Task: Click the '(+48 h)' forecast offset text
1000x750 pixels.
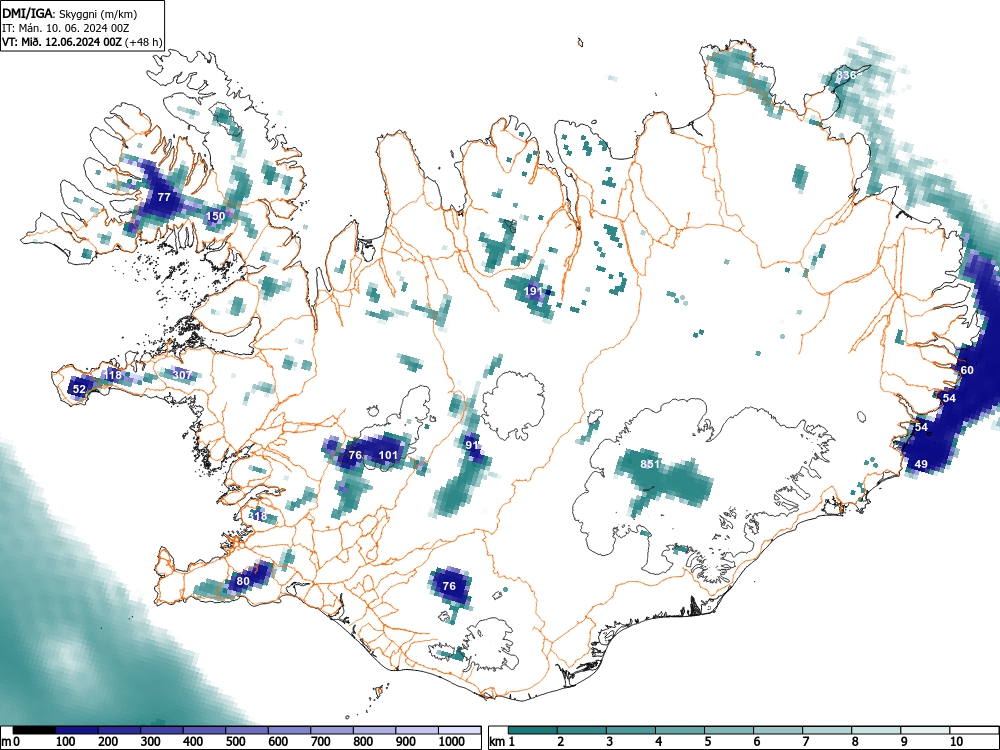Action: tap(145, 42)
